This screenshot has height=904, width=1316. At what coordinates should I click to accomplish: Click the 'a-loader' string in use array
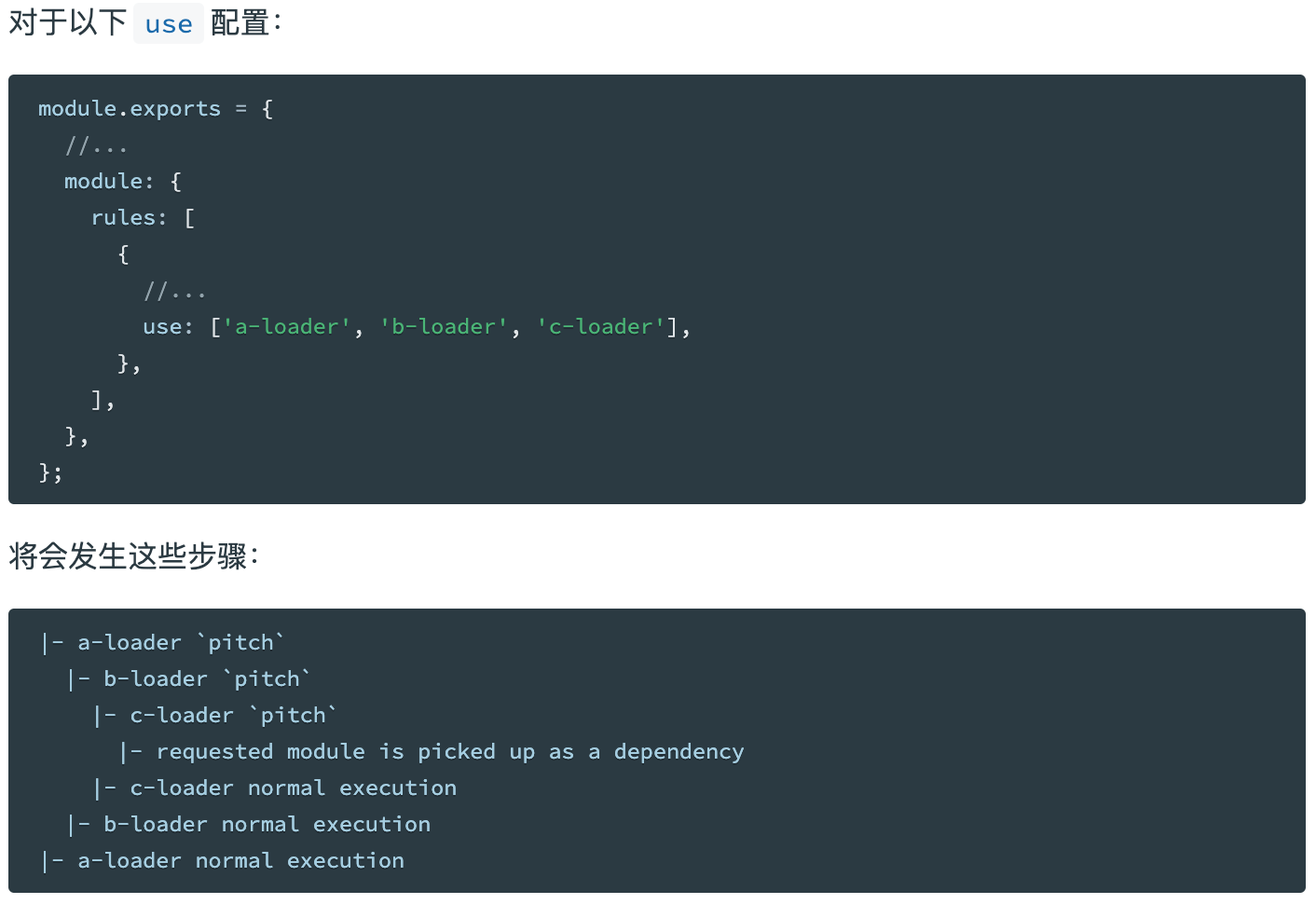pyautogui.click(x=287, y=327)
